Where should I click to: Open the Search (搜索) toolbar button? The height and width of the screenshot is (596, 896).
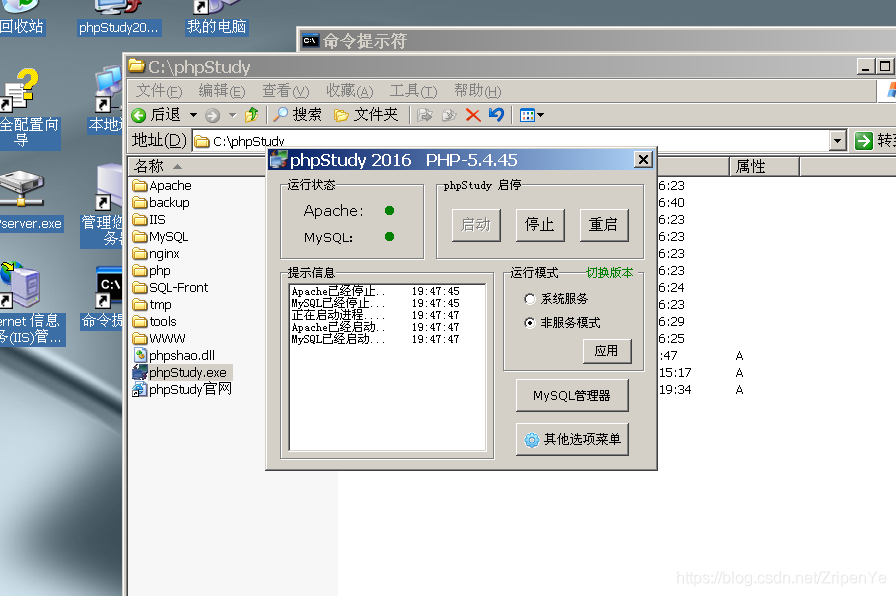click(297, 115)
